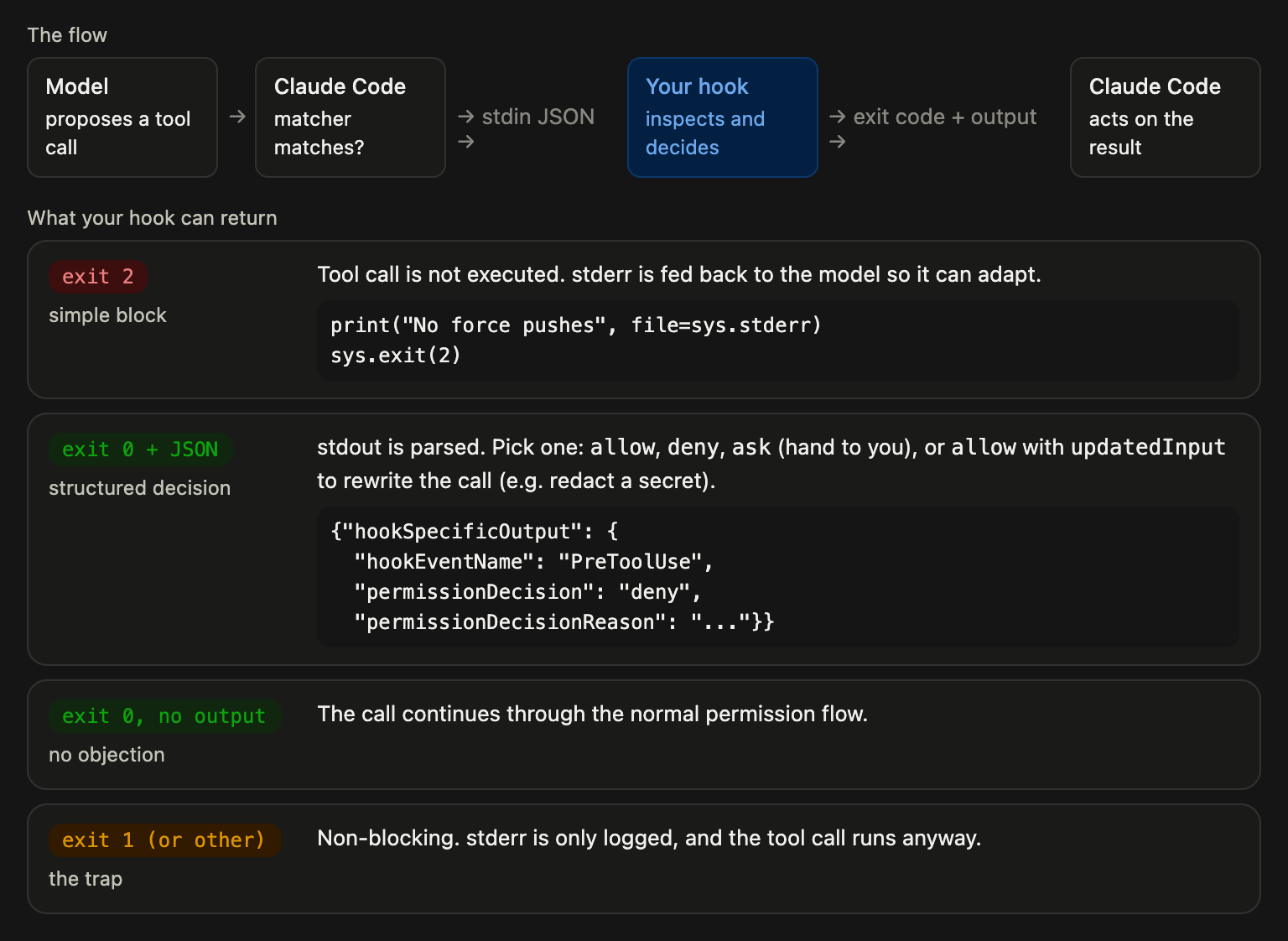Click the 'simple block' caption
The width and height of the screenshot is (1288, 941).
tap(107, 315)
